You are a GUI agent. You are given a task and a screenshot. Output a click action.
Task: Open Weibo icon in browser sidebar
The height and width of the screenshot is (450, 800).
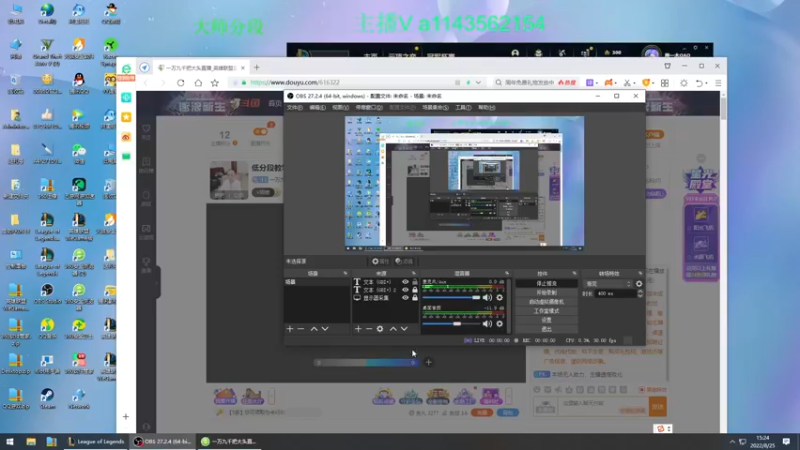point(127,137)
